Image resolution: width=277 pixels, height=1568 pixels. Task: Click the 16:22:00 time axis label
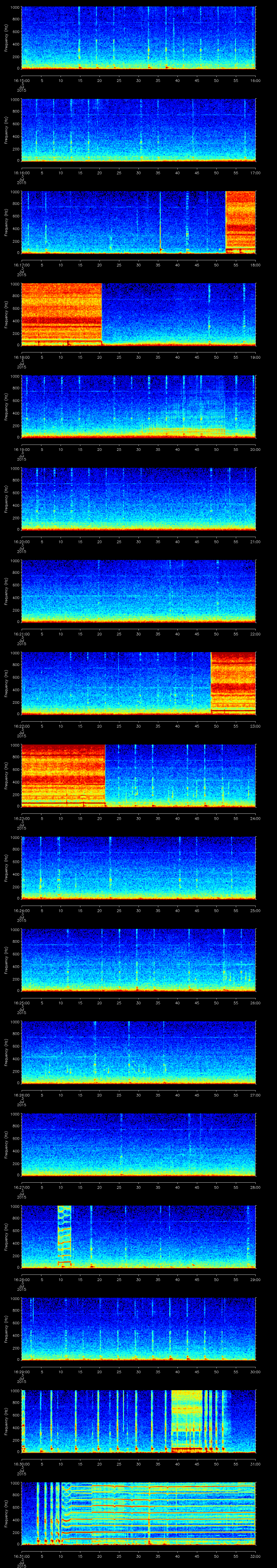(x=22, y=726)
